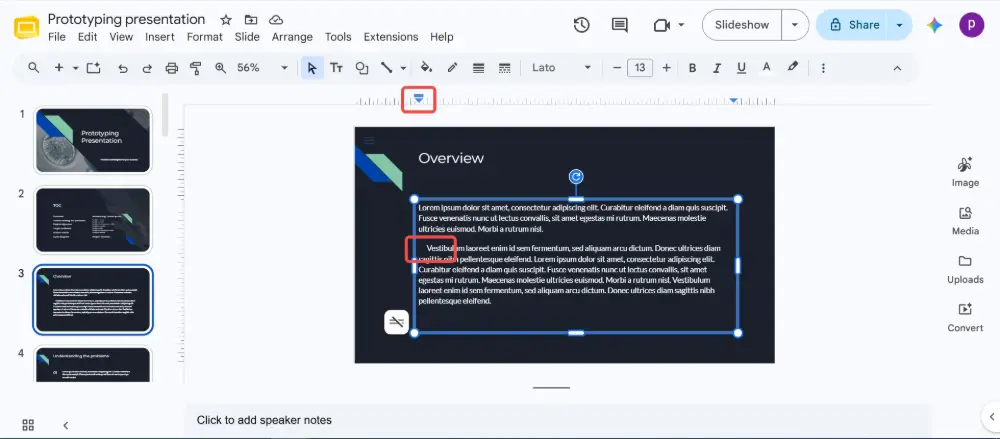Open border weight options
This screenshot has width=1000, height=439.
pyautogui.click(x=478, y=68)
